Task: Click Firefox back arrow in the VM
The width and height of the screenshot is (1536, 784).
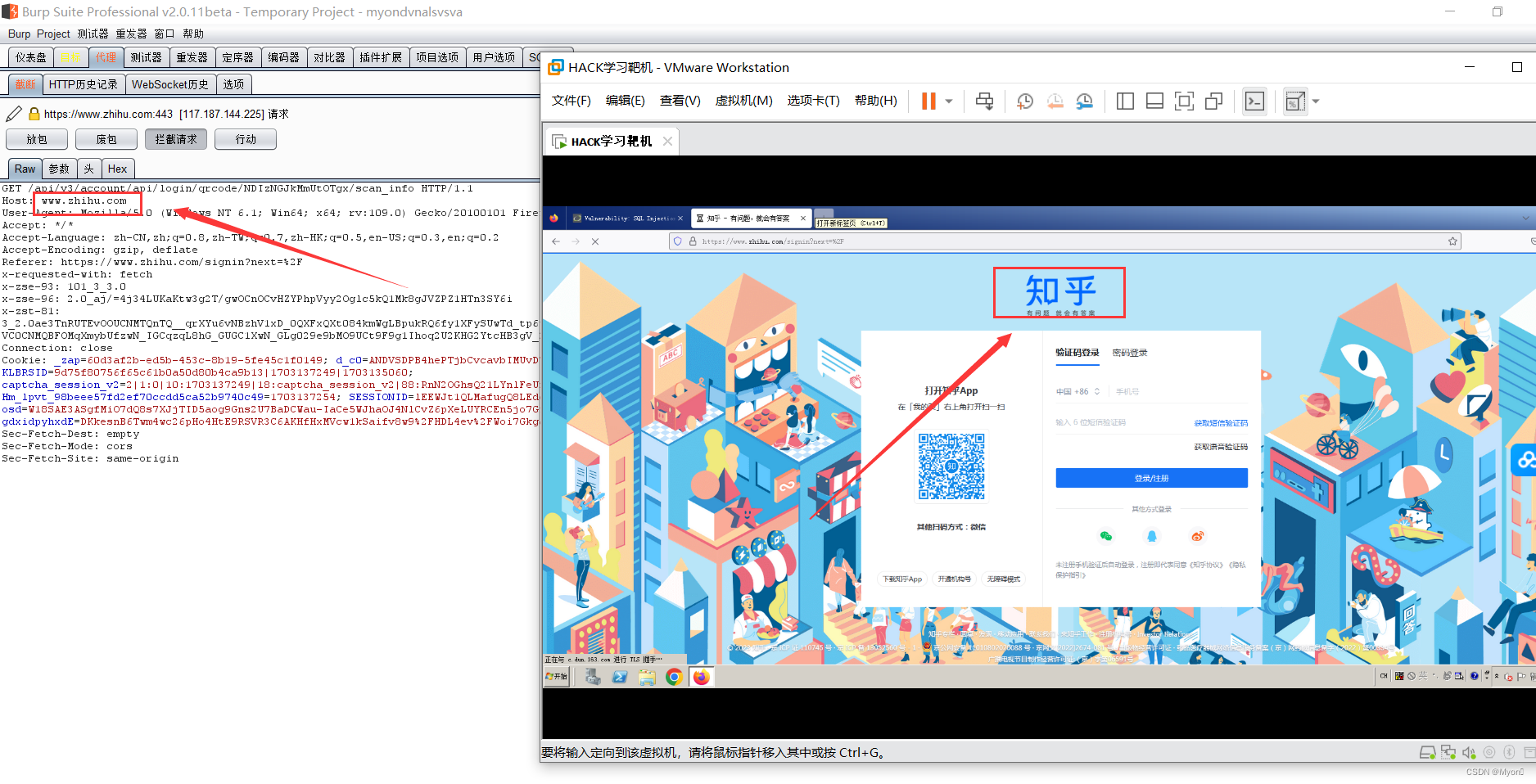Action: (556, 241)
